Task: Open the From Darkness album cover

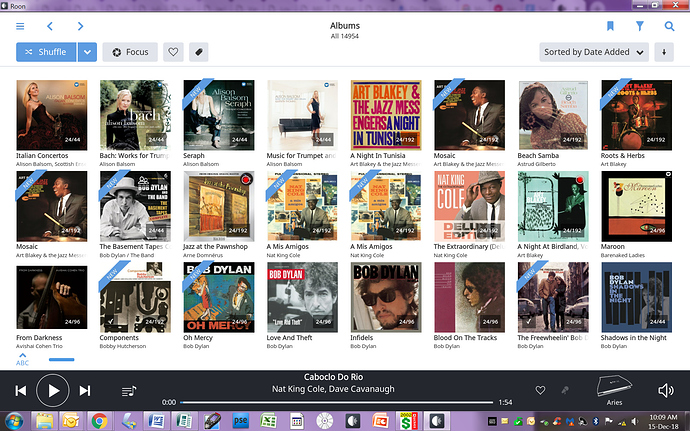Action: (52, 297)
